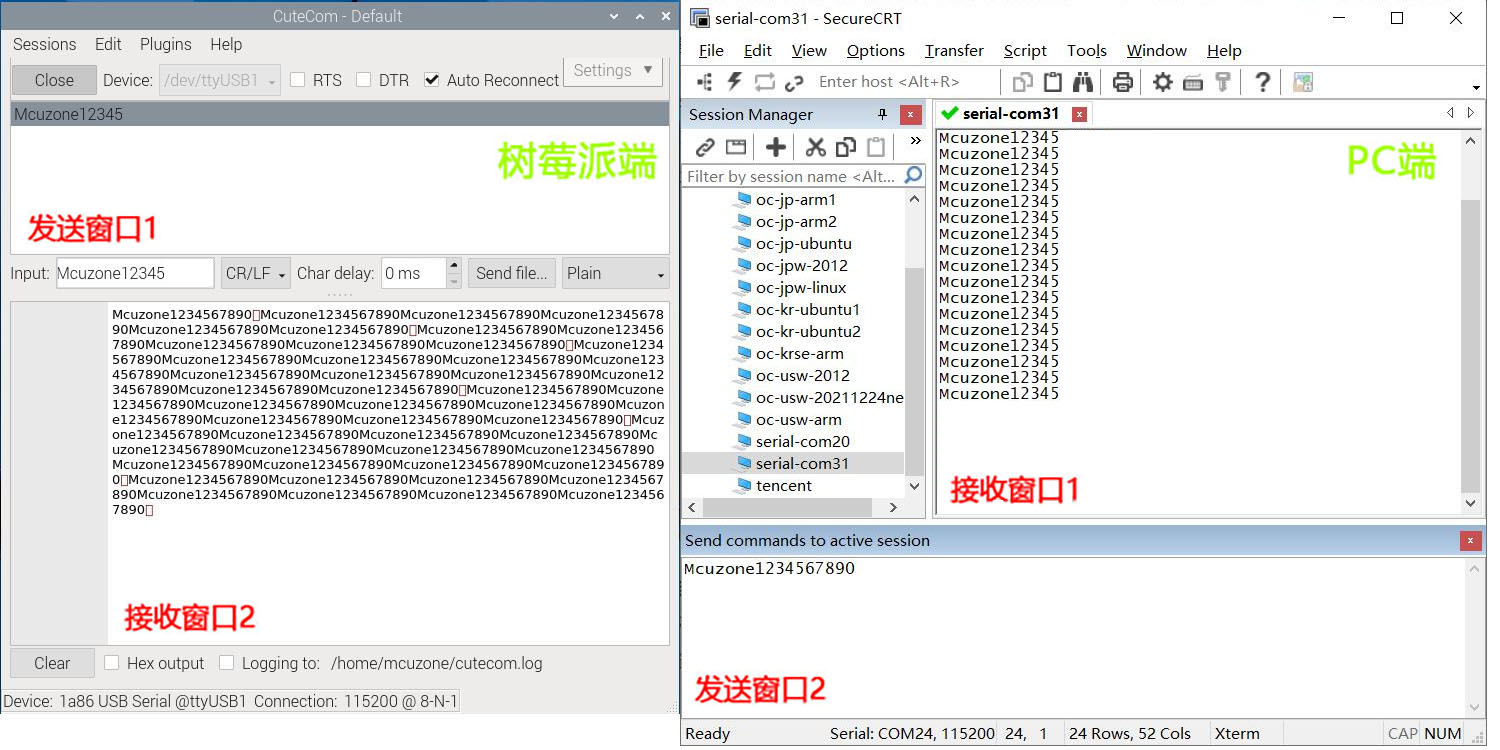Screen dimensions: 1500x750
Task: Close the Send commands panel
Action: pos(1470,541)
